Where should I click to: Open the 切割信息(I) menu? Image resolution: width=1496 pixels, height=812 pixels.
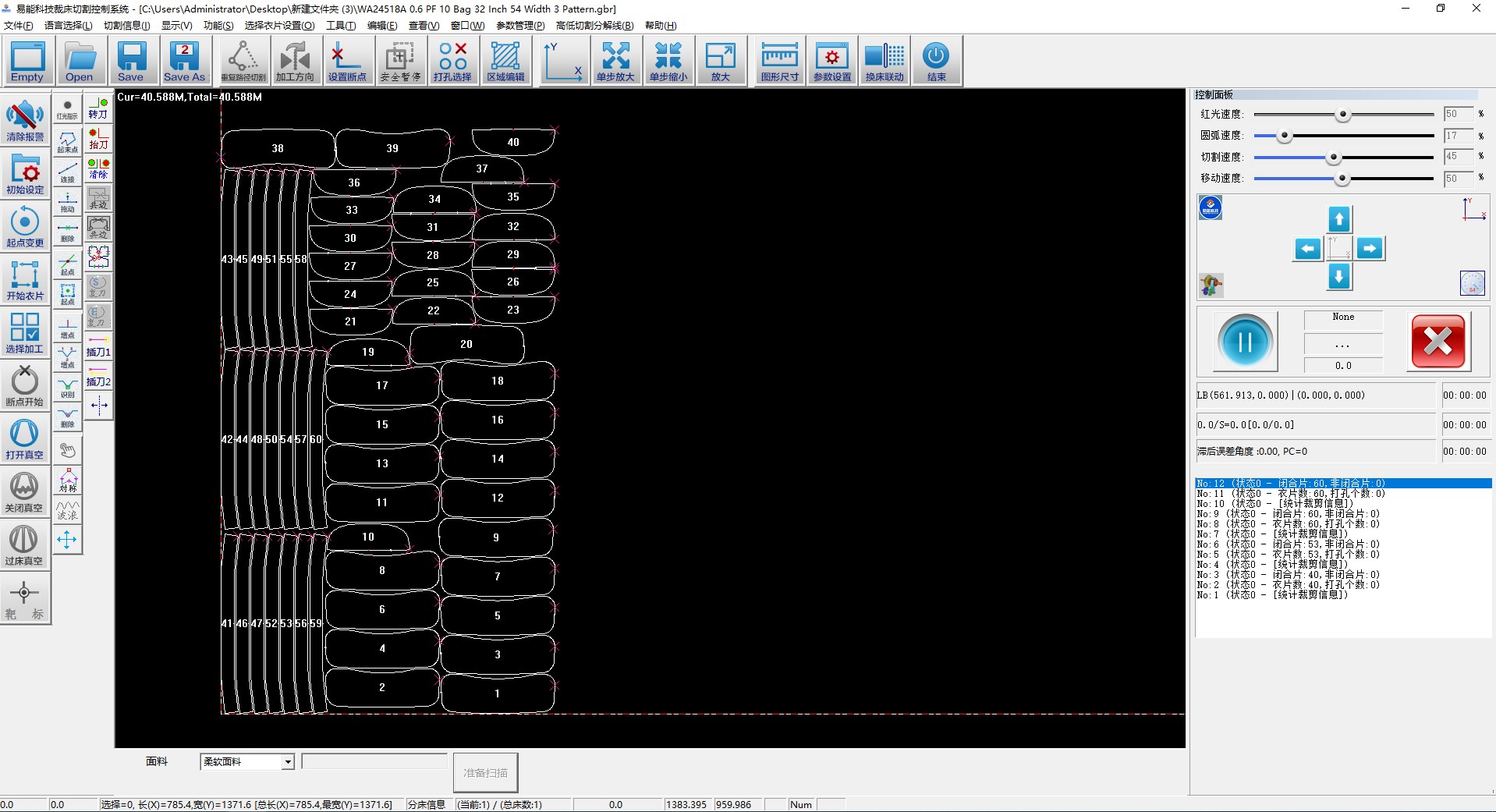pyautogui.click(x=126, y=26)
